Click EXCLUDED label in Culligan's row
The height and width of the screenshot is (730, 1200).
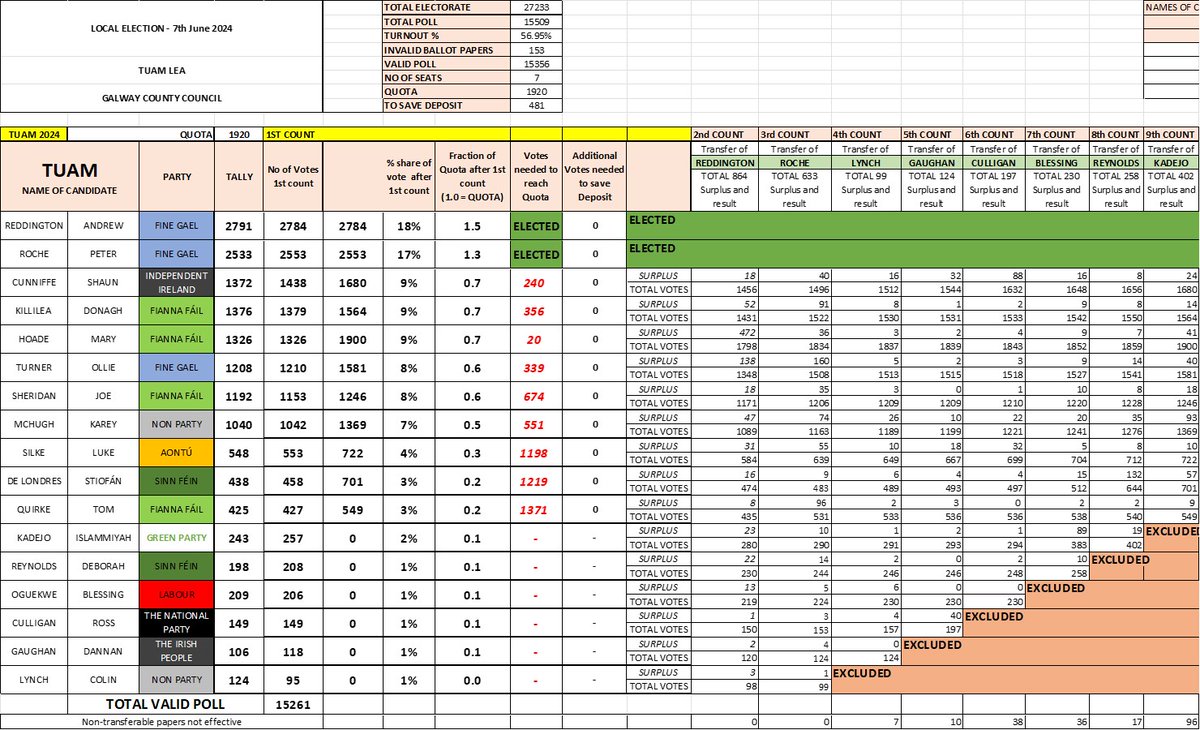pyautogui.click(x=993, y=618)
